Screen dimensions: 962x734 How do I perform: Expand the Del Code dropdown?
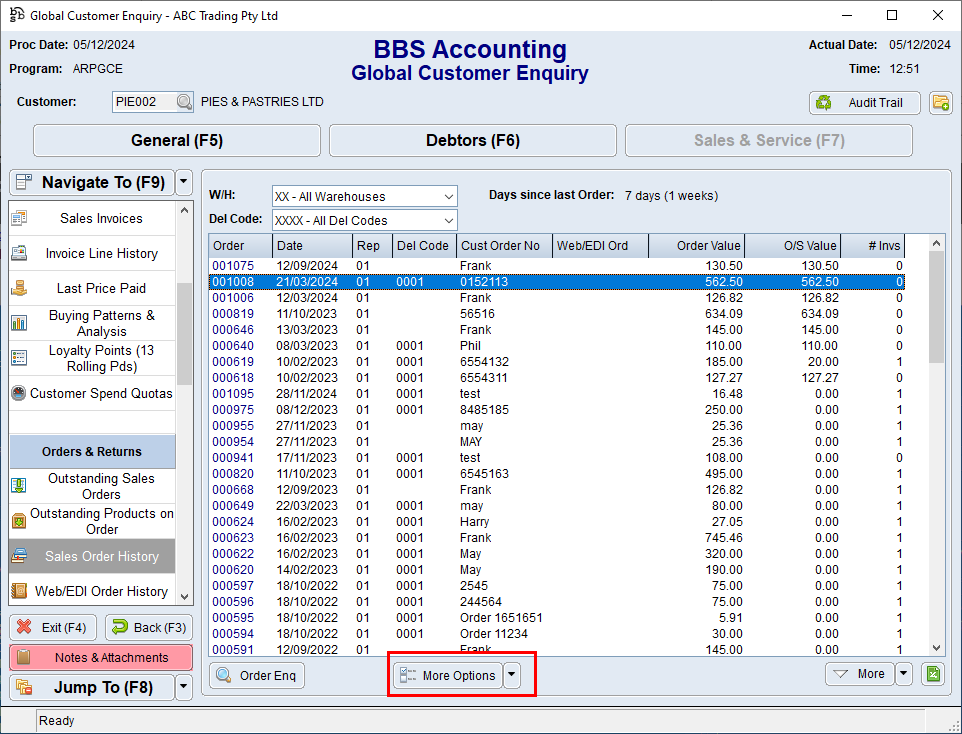(x=448, y=221)
